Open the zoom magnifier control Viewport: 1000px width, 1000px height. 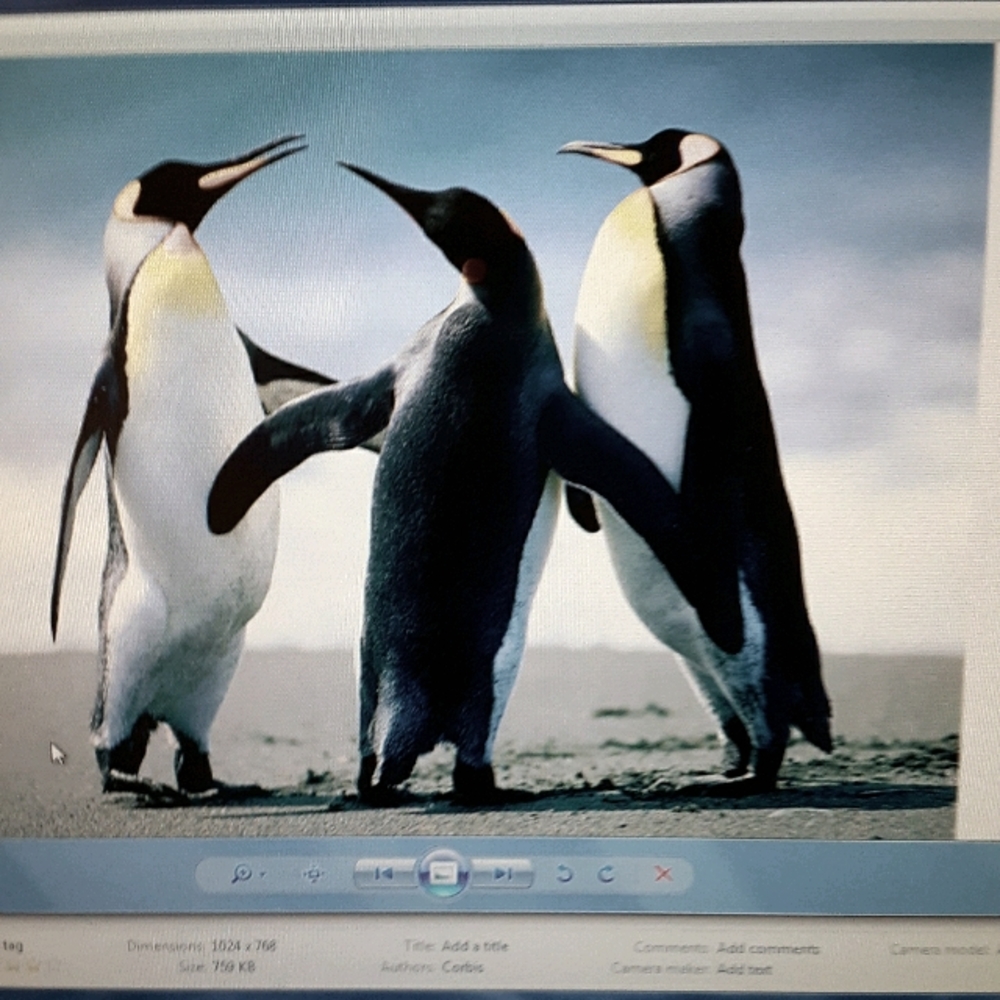(x=241, y=873)
